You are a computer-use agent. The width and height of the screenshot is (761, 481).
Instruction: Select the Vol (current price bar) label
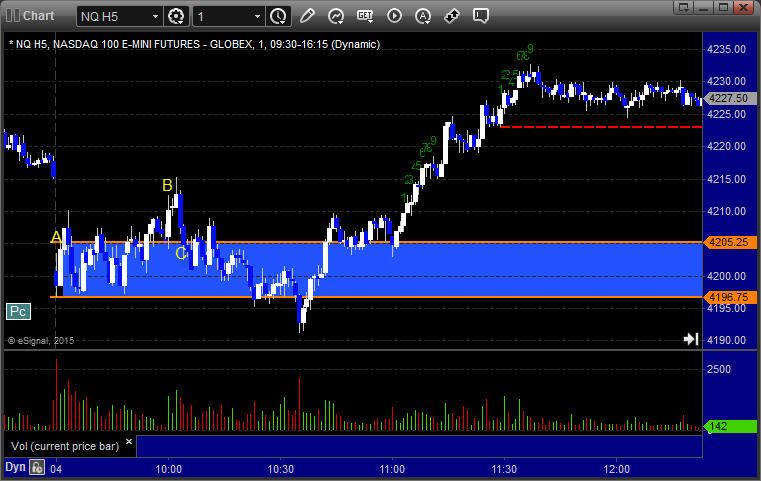(65, 446)
